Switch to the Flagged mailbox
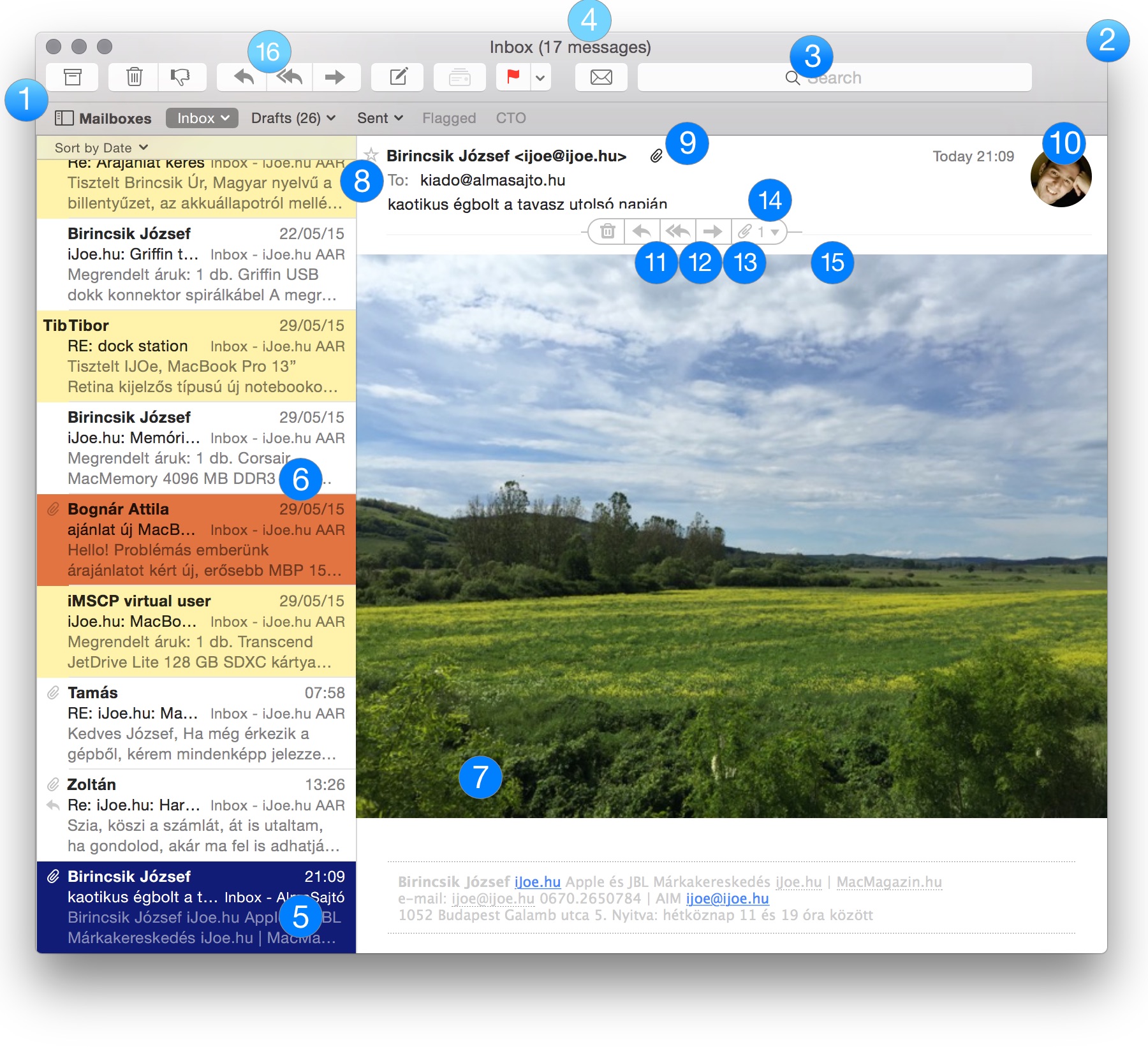The image size is (1148, 1047). tap(449, 118)
